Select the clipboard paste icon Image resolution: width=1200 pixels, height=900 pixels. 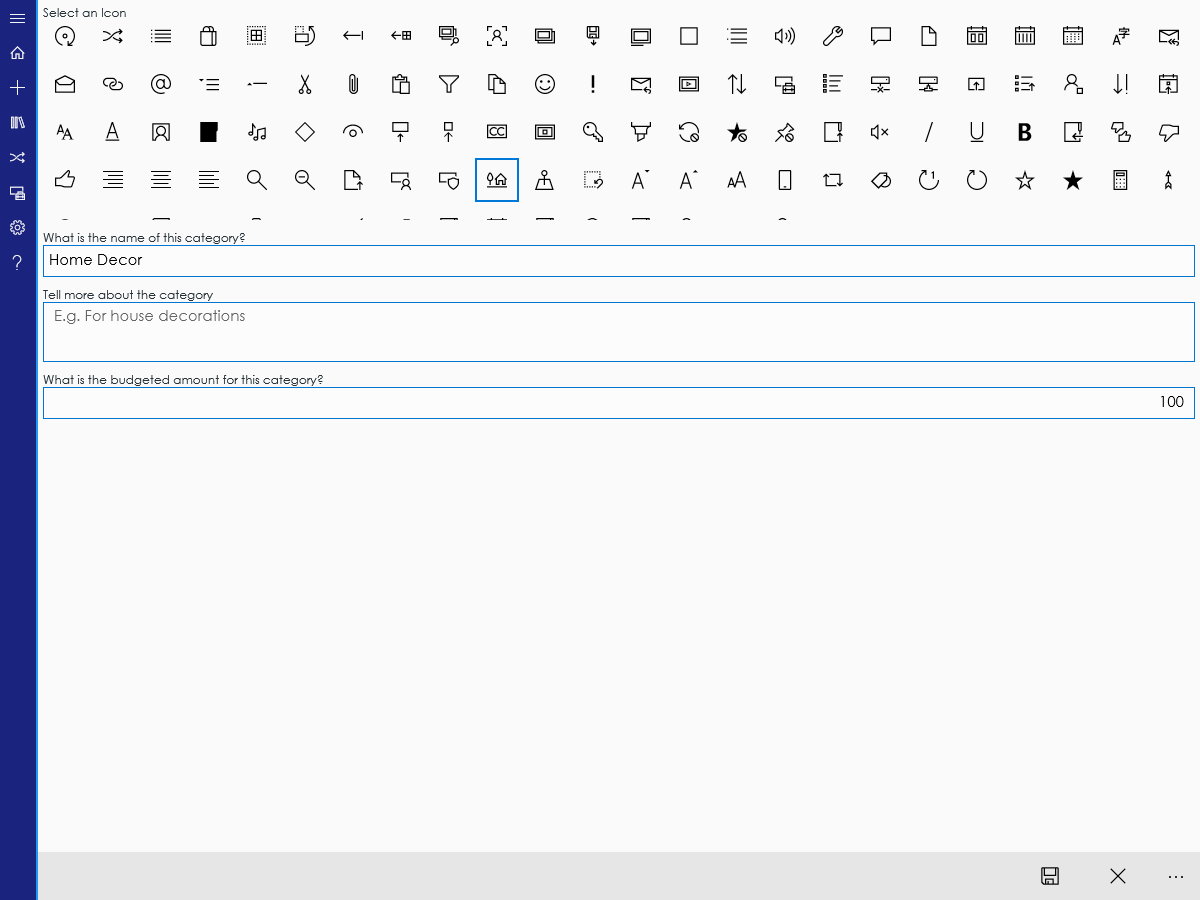401,84
